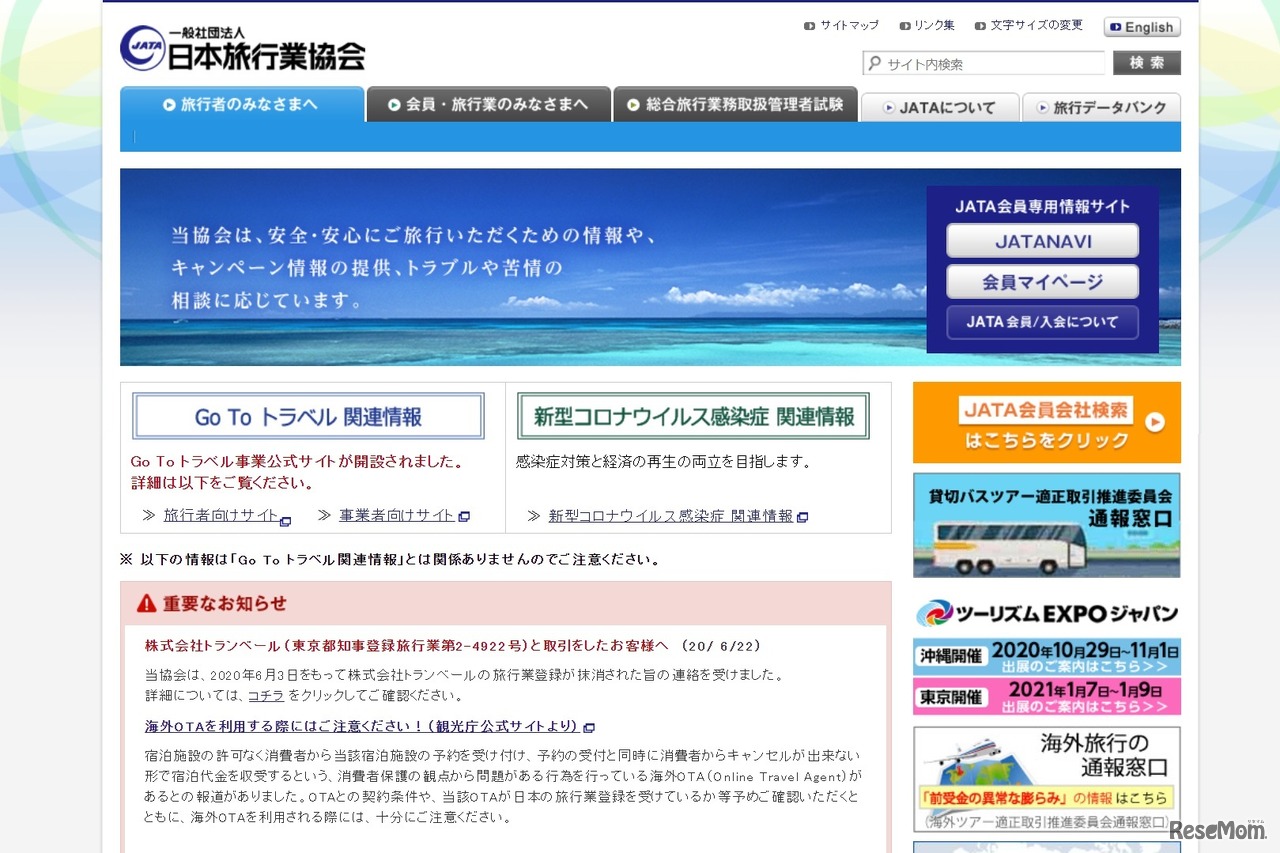Open the JATANAVI member site button
Viewport: 1280px width, 853px height.
1042,240
